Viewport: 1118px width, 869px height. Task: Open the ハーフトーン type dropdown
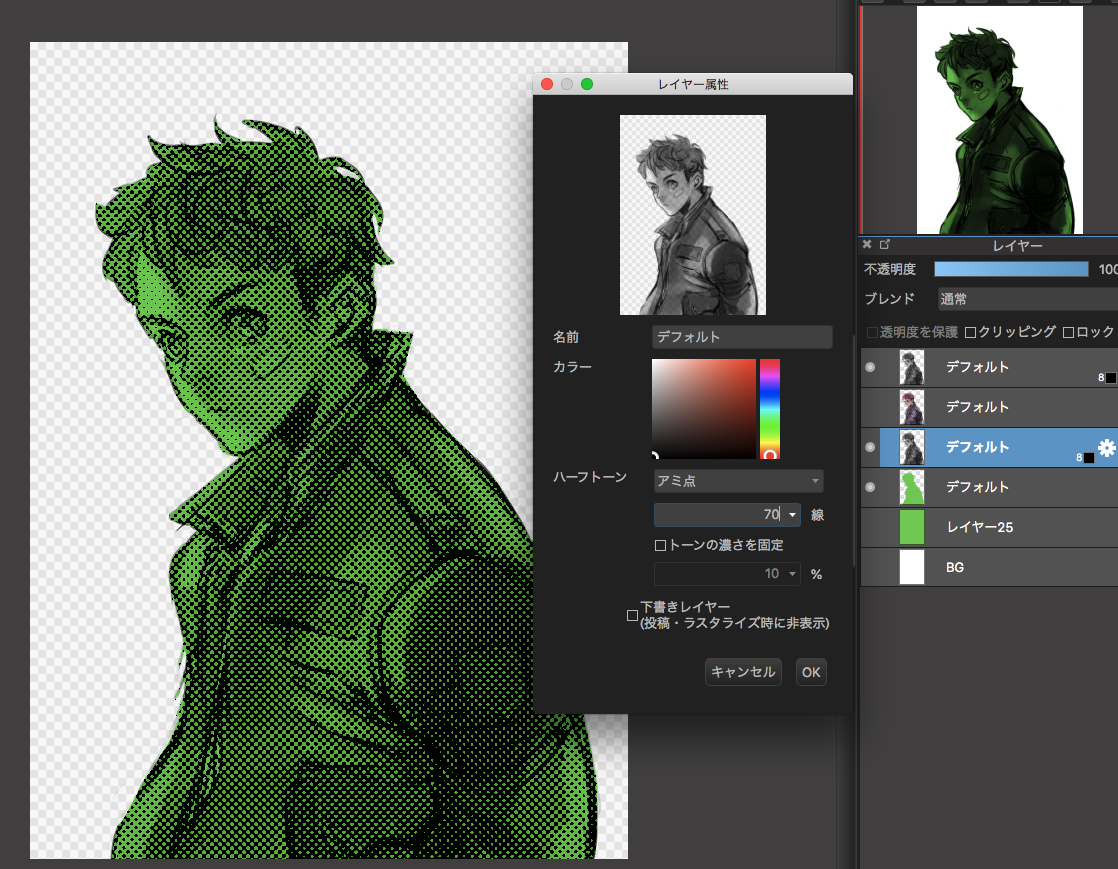[738, 481]
